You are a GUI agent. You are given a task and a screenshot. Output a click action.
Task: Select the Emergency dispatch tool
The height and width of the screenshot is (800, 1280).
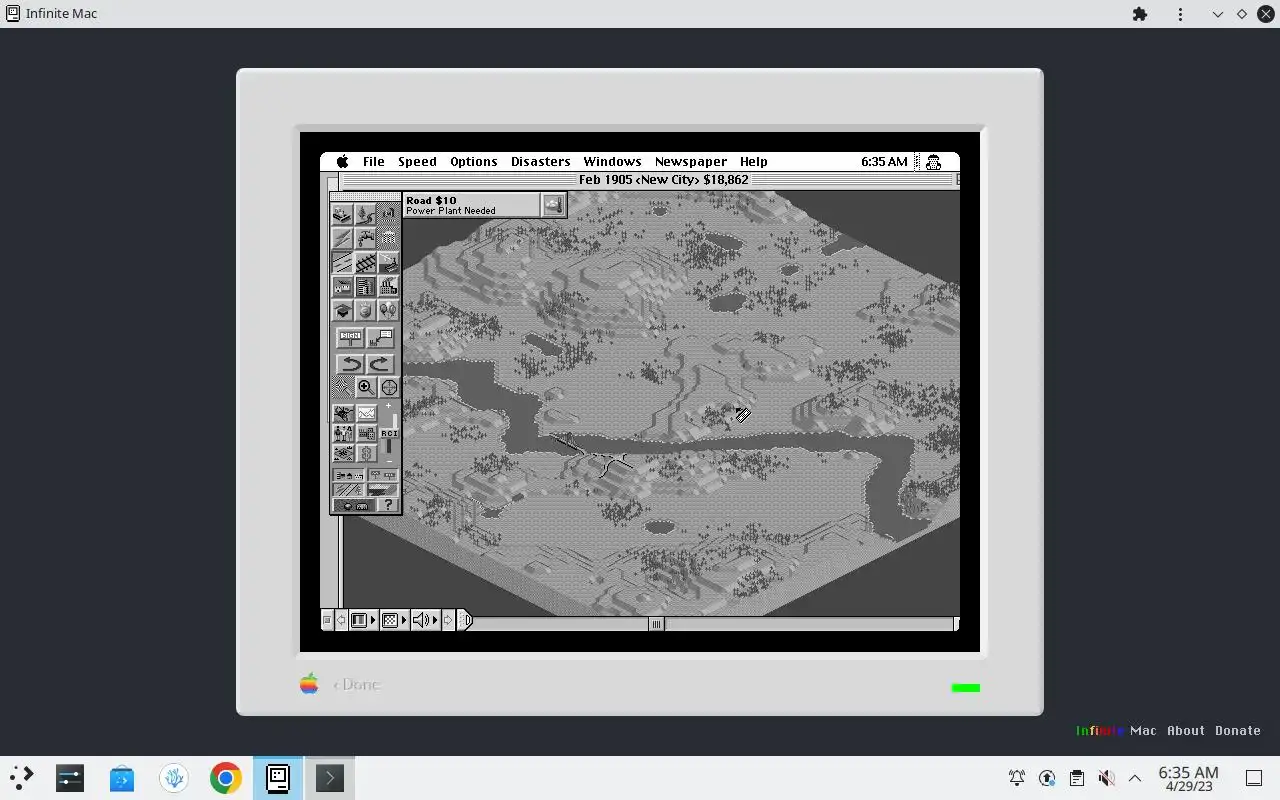coord(388,214)
